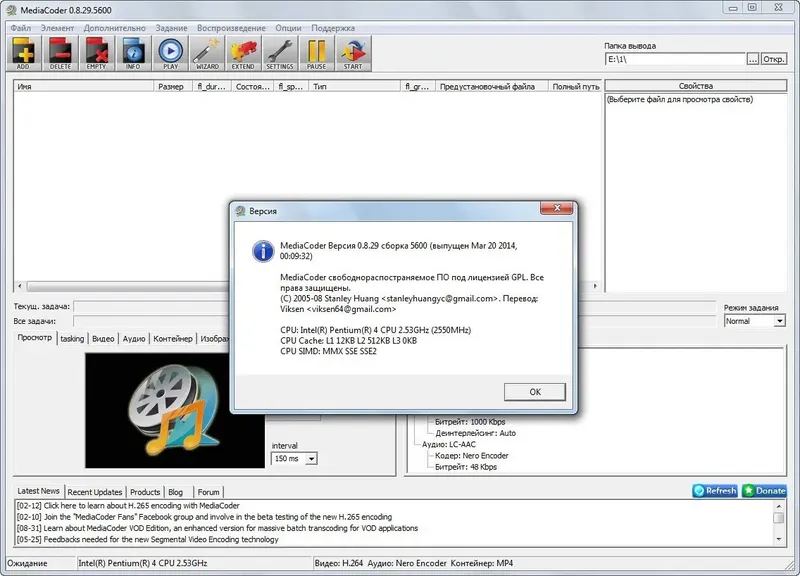
Task: Select the Recent Updates tab
Action: point(95,492)
